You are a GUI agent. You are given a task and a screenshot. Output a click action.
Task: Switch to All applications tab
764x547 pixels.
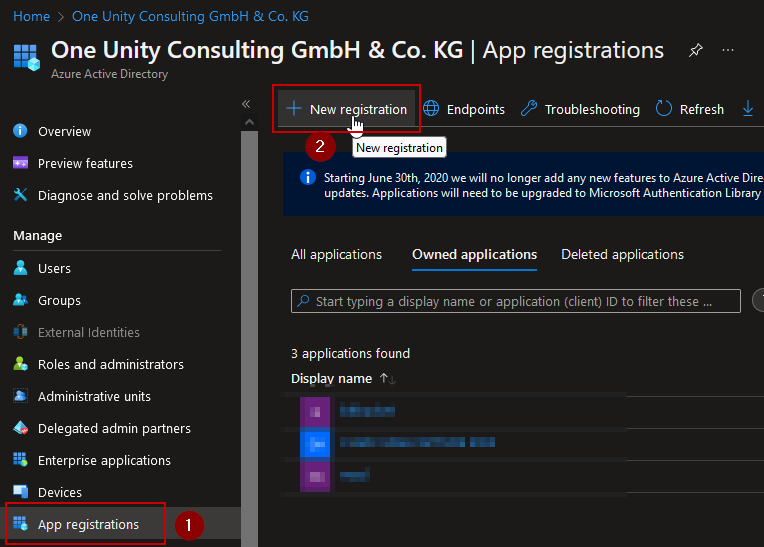point(336,255)
